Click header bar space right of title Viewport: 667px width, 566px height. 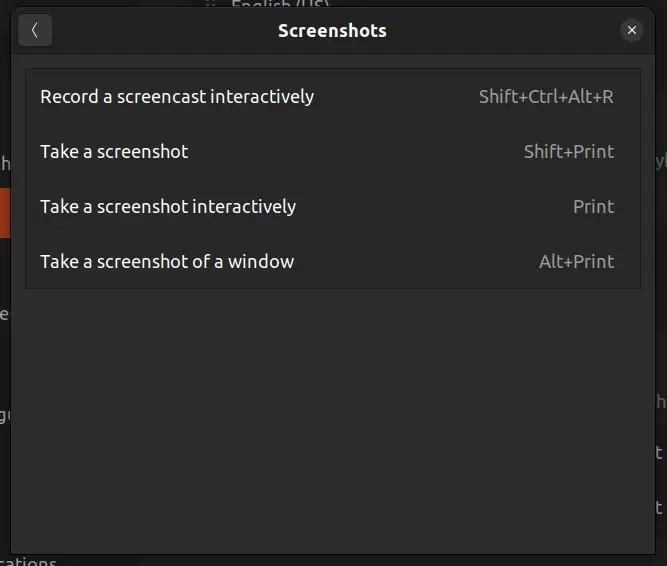coord(500,30)
